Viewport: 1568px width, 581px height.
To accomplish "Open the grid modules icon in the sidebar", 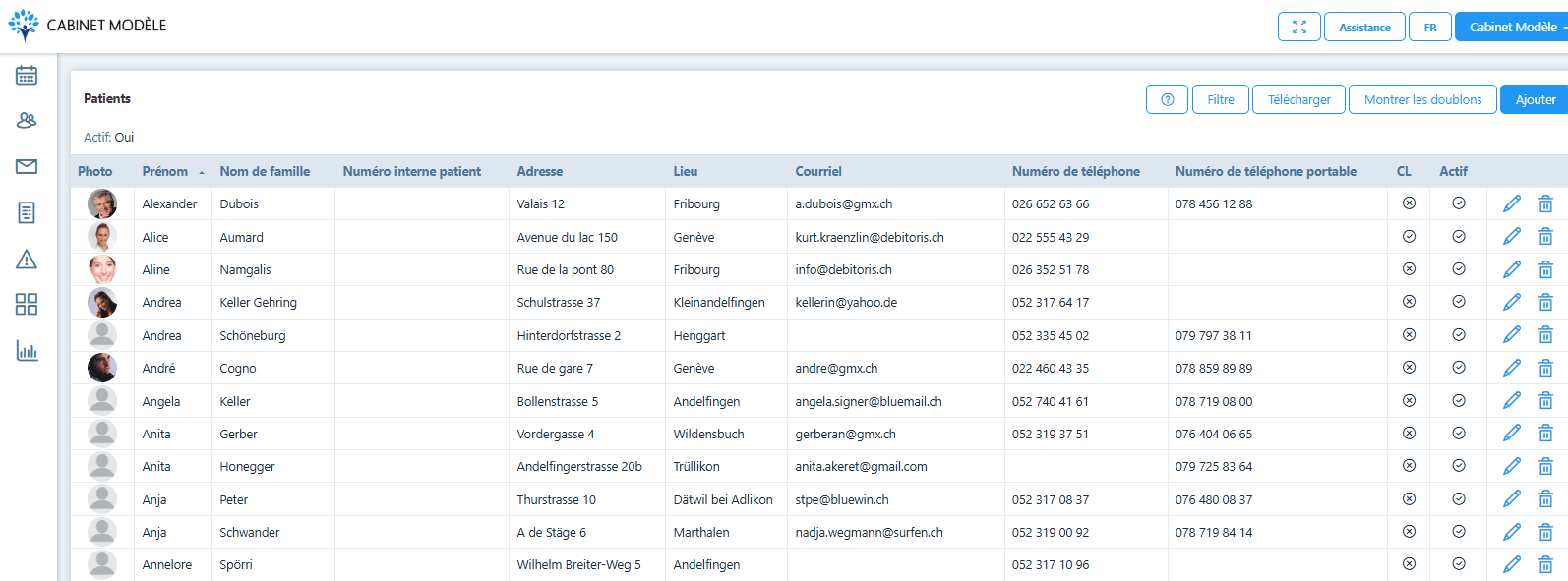I will point(27,304).
